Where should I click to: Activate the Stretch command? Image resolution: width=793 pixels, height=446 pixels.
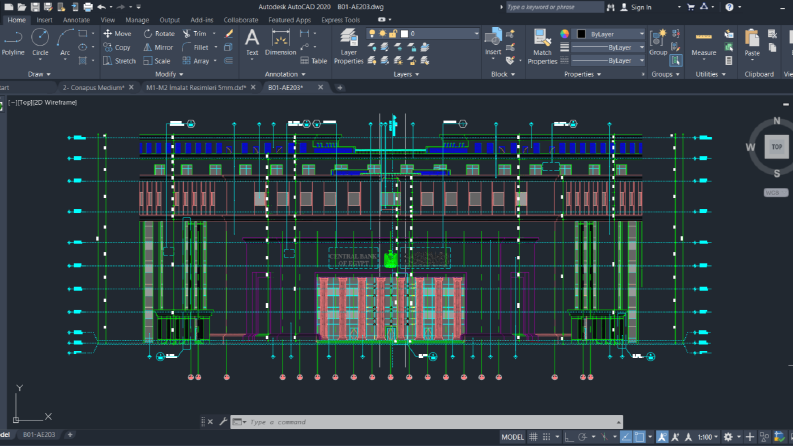[119, 61]
